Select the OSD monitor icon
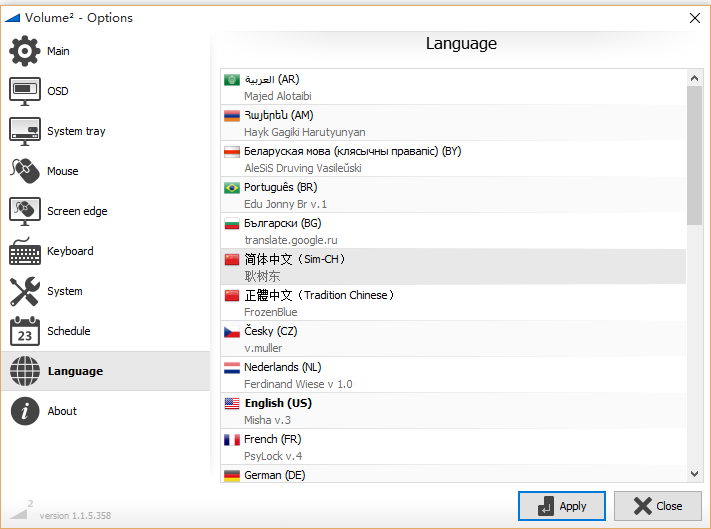 (x=24, y=91)
